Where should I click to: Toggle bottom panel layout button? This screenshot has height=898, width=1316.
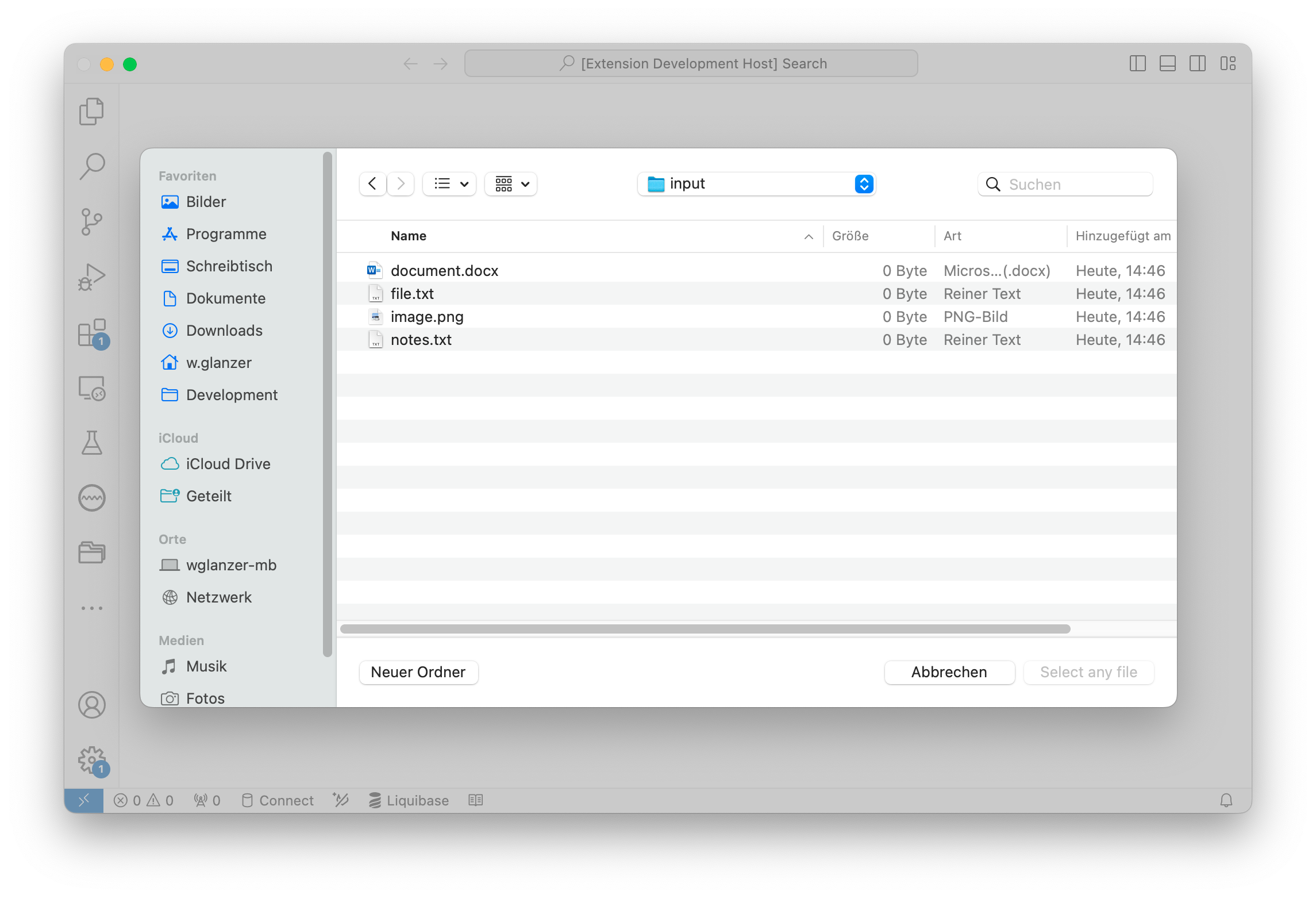coord(1167,63)
